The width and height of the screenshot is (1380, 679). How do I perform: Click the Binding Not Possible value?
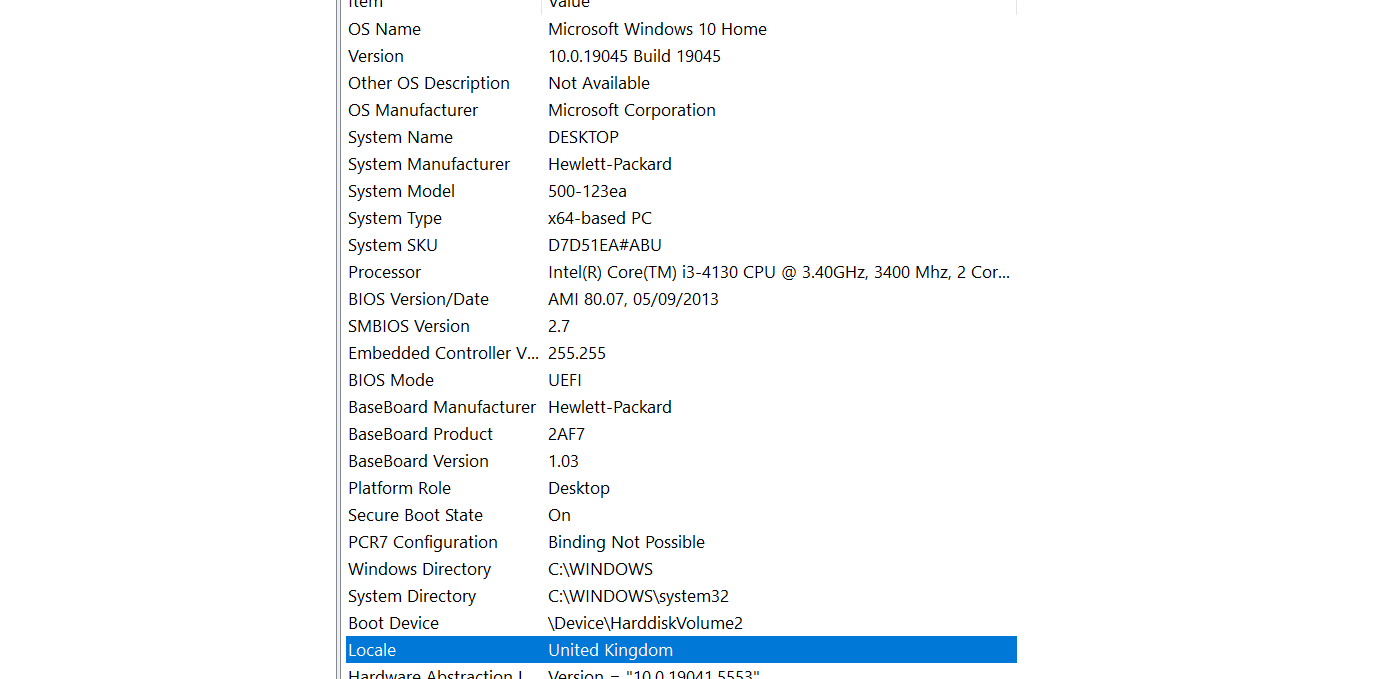coord(626,542)
